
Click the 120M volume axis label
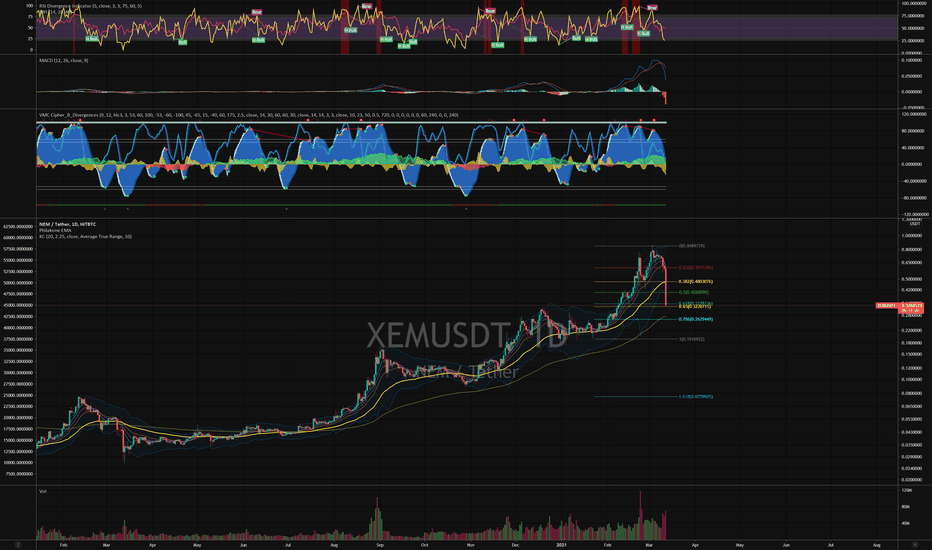906,491
